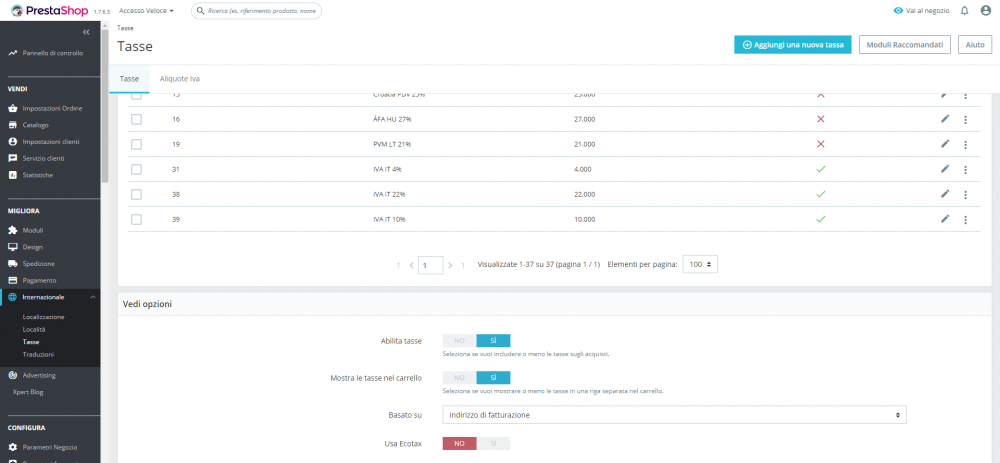Open Advertising in the sidebar
Image resolution: width=1000 pixels, height=463 pixels.
coord(39,375)
